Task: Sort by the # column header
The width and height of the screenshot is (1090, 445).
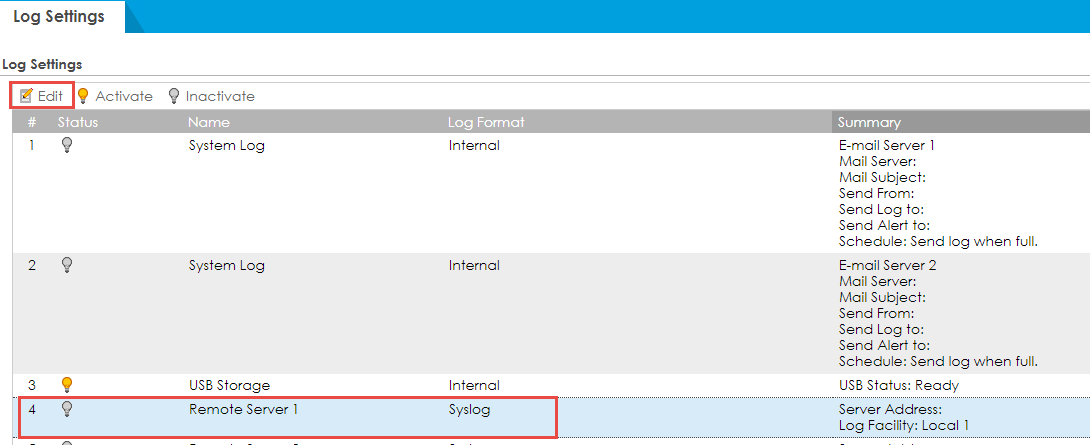Action: (32, 122)
